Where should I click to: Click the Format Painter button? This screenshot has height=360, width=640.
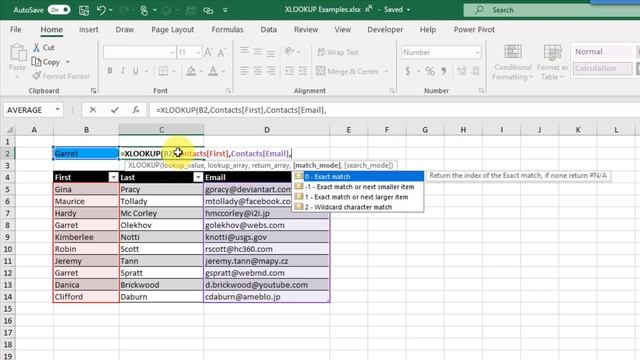pos(61,76)
